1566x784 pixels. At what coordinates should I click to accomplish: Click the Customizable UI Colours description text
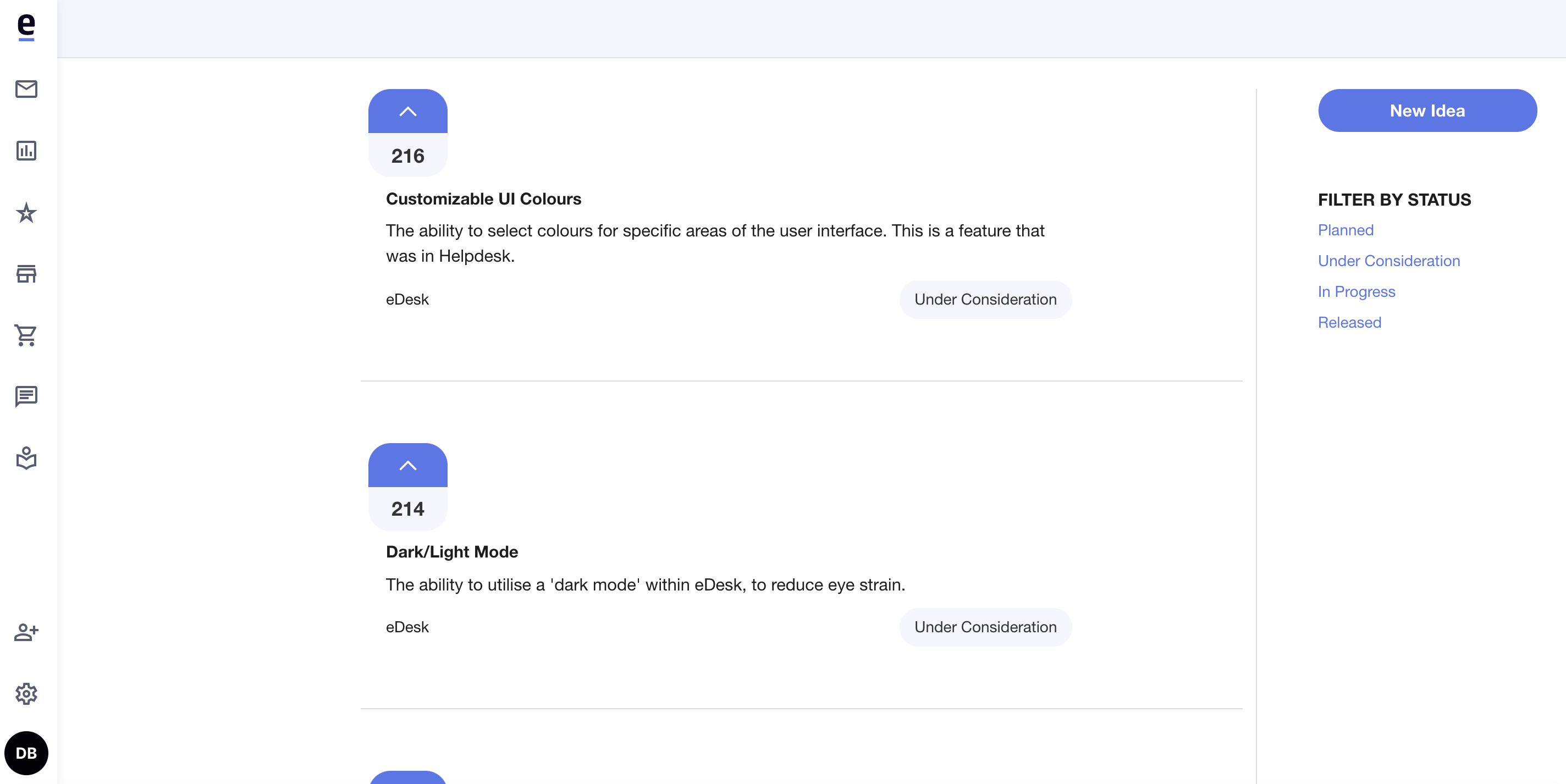715,244
